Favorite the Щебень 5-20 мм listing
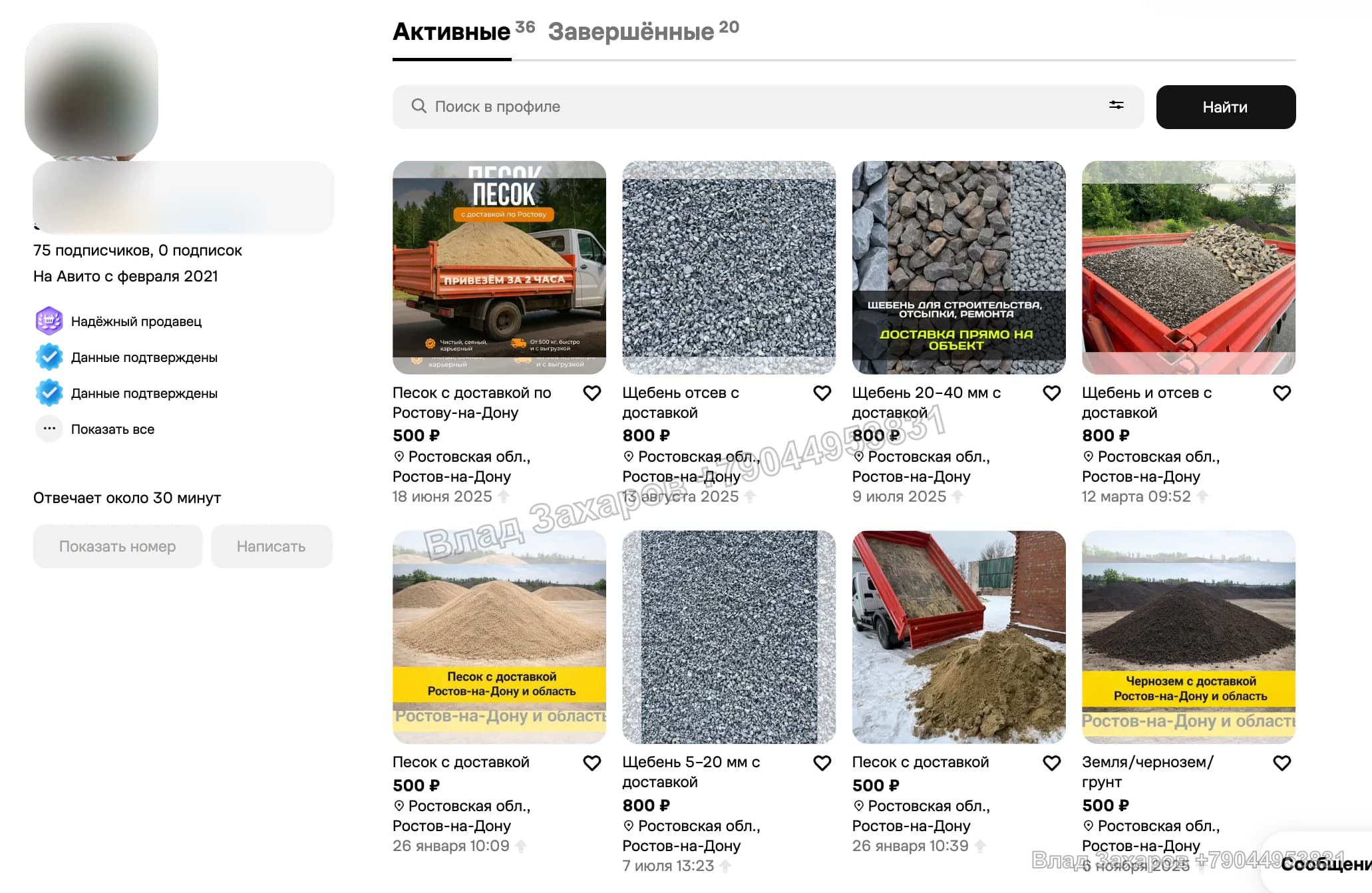 click(822, 763)
